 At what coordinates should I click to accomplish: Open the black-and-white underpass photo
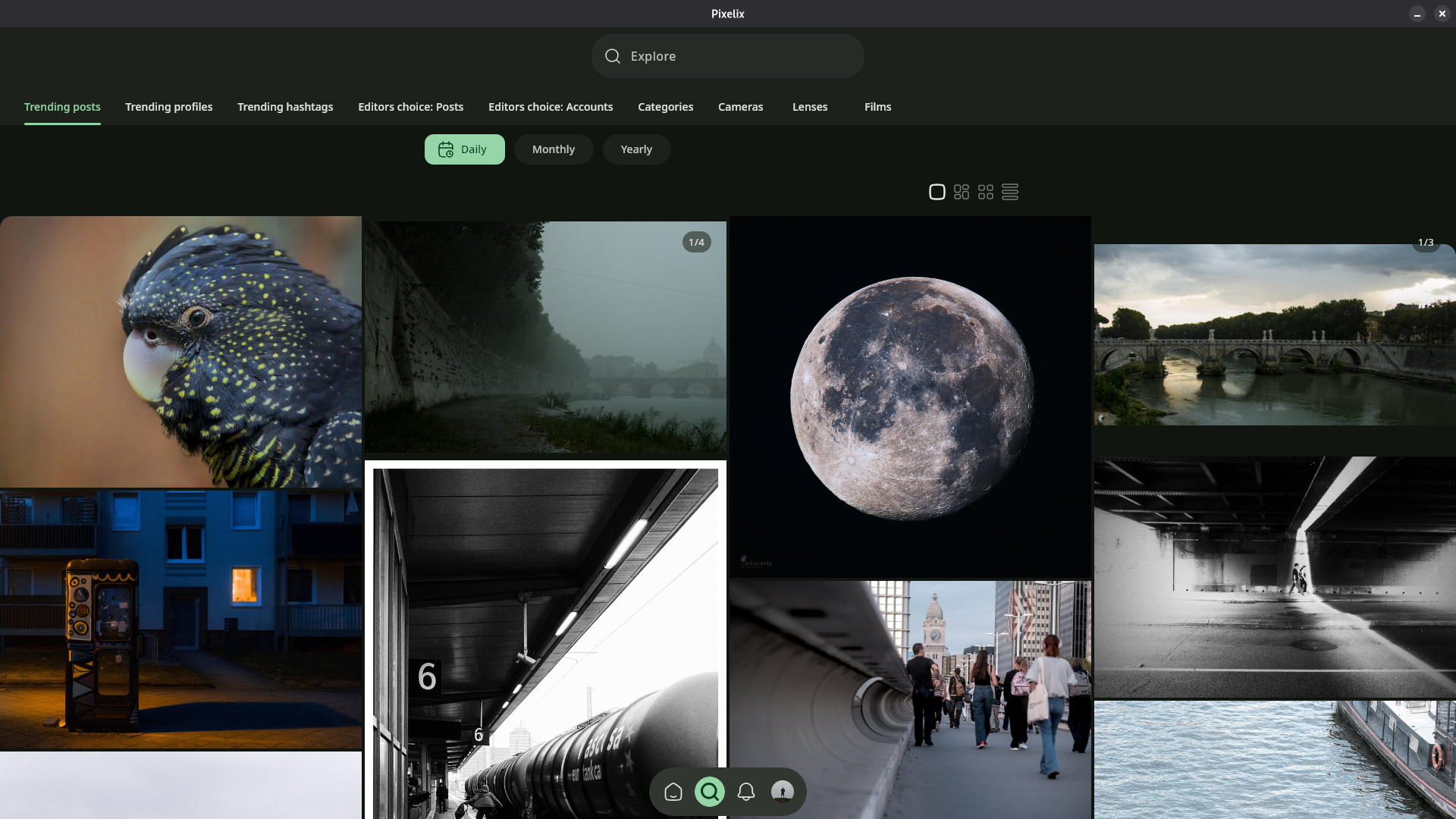pyautogui.click(x=1275, y=577)
